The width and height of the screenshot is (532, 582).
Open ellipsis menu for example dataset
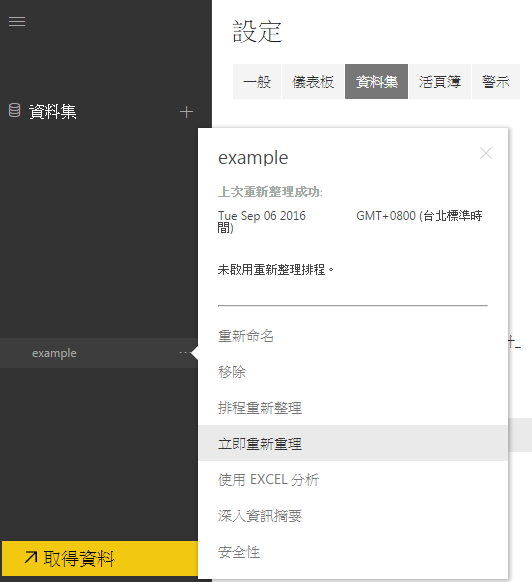[183, 353]
